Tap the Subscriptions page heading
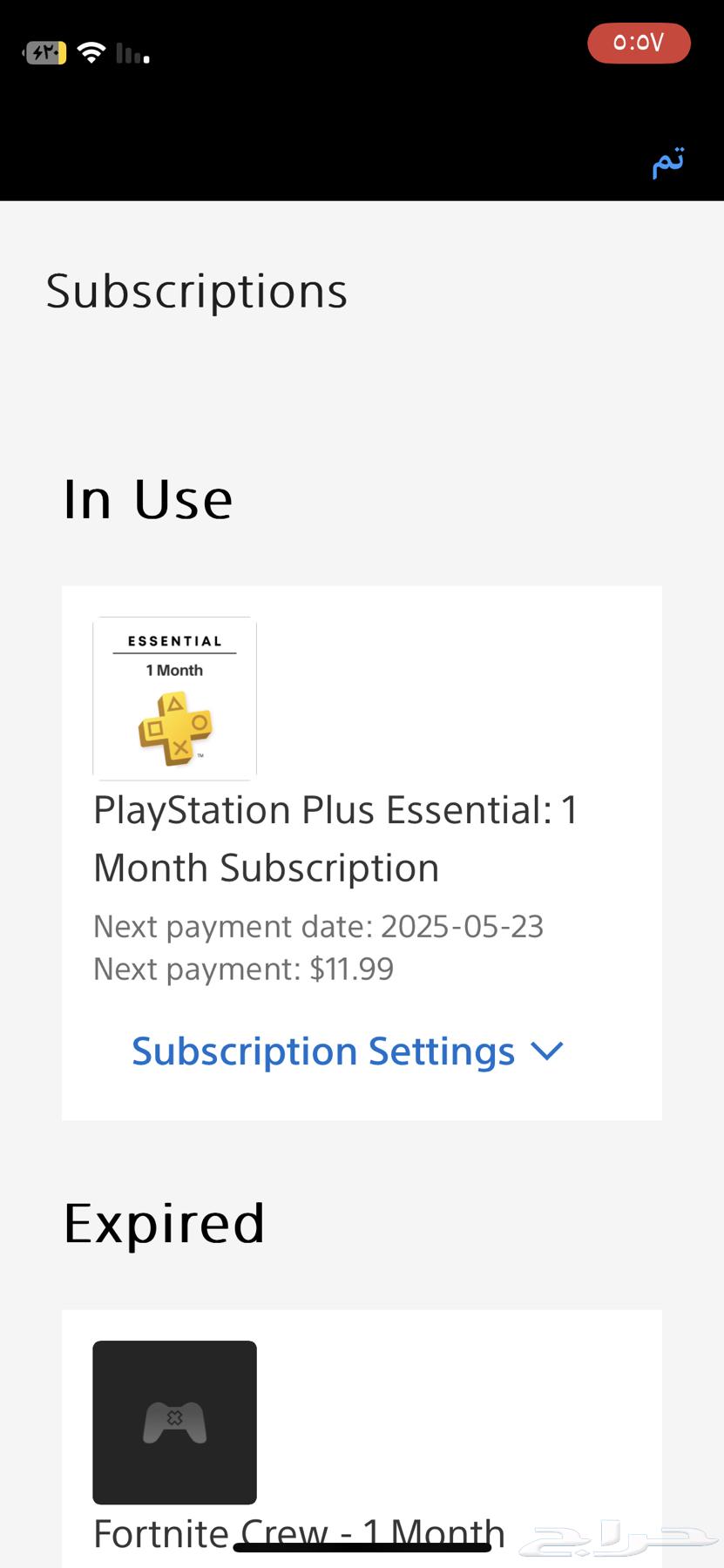Screen dimensions: 724x1568 (197, 291)
